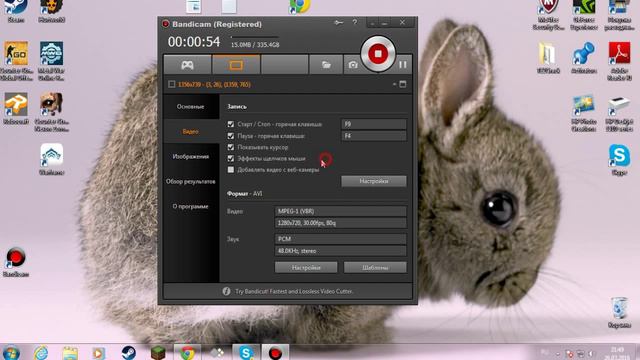Click the F4 pause hotkey field
The width and height of the screenshot is (640, 360).
coord(374,136)
